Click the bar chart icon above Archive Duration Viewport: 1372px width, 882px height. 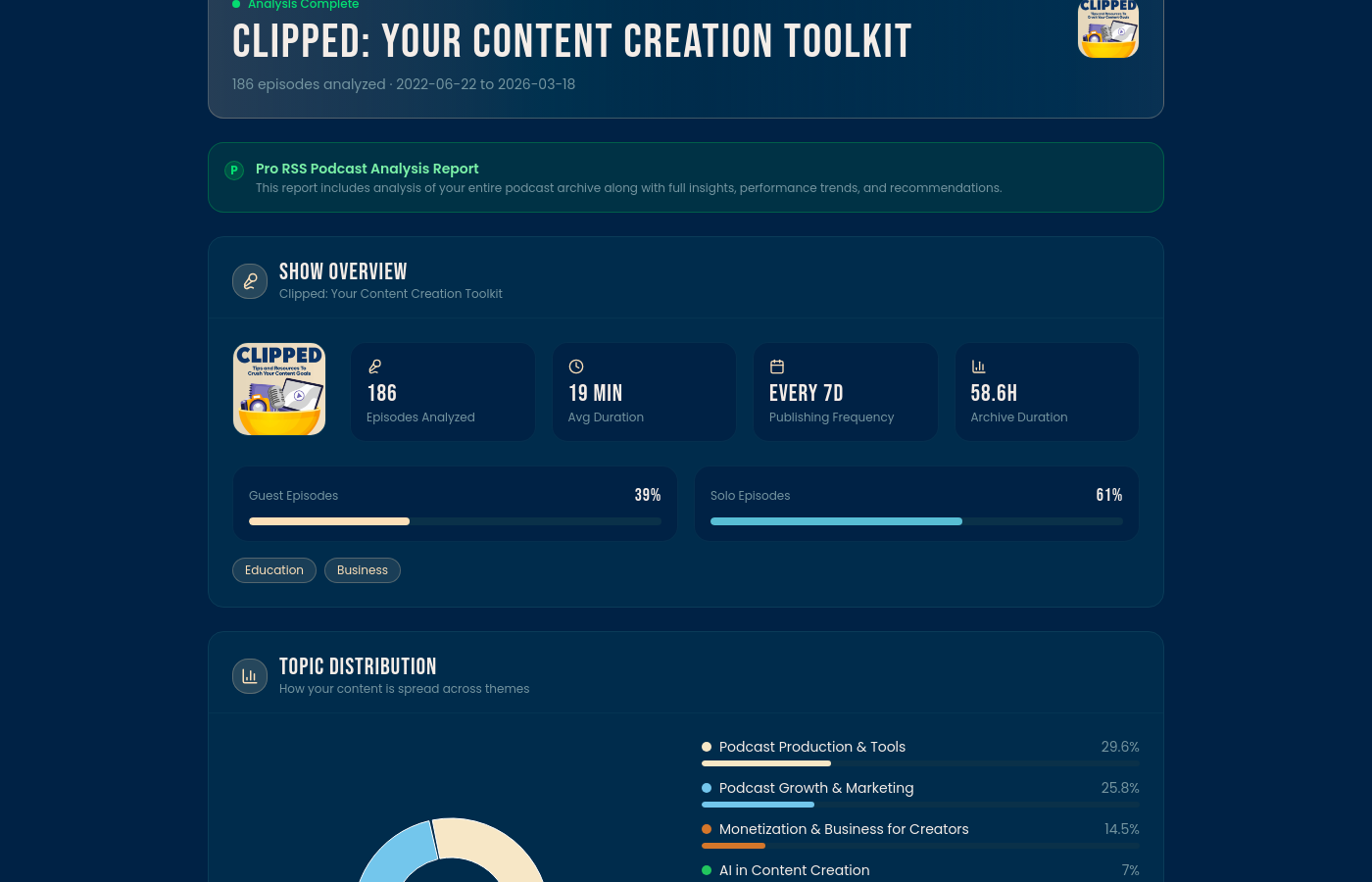coord(978,367)
